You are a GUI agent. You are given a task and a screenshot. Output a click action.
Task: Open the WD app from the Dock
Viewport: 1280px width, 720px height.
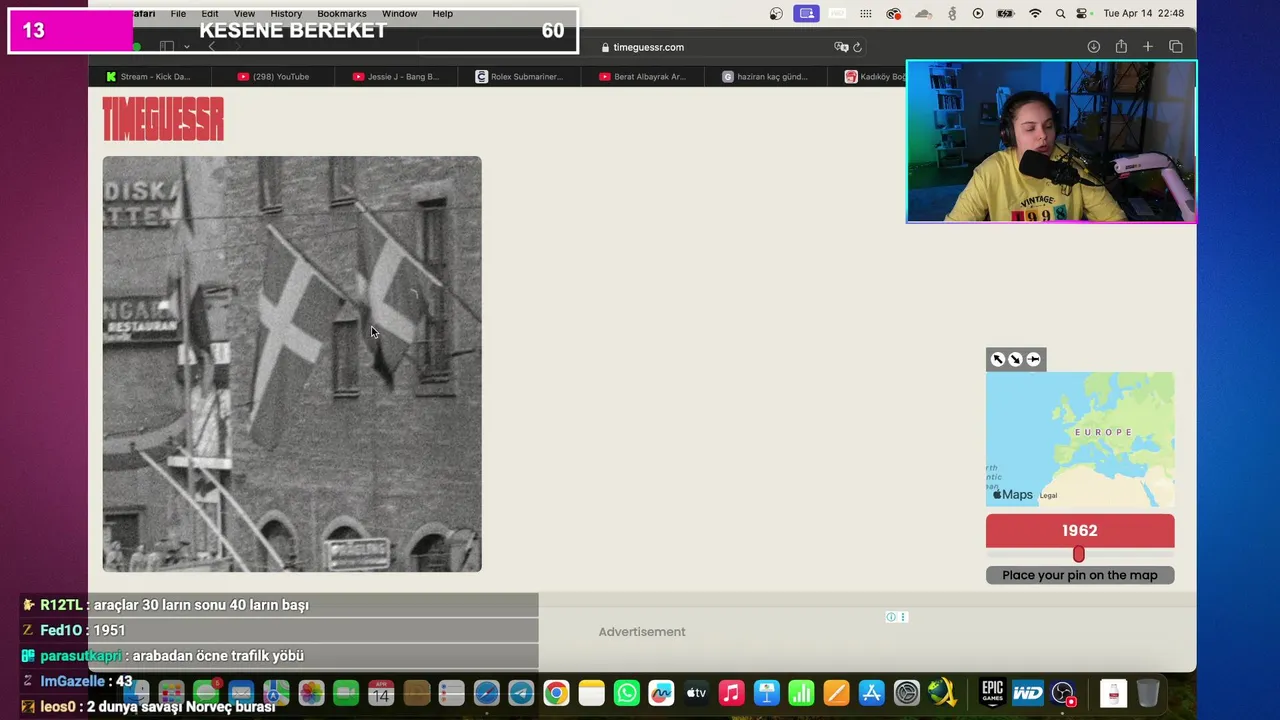pyautogui.click(x=1027, y=693)
